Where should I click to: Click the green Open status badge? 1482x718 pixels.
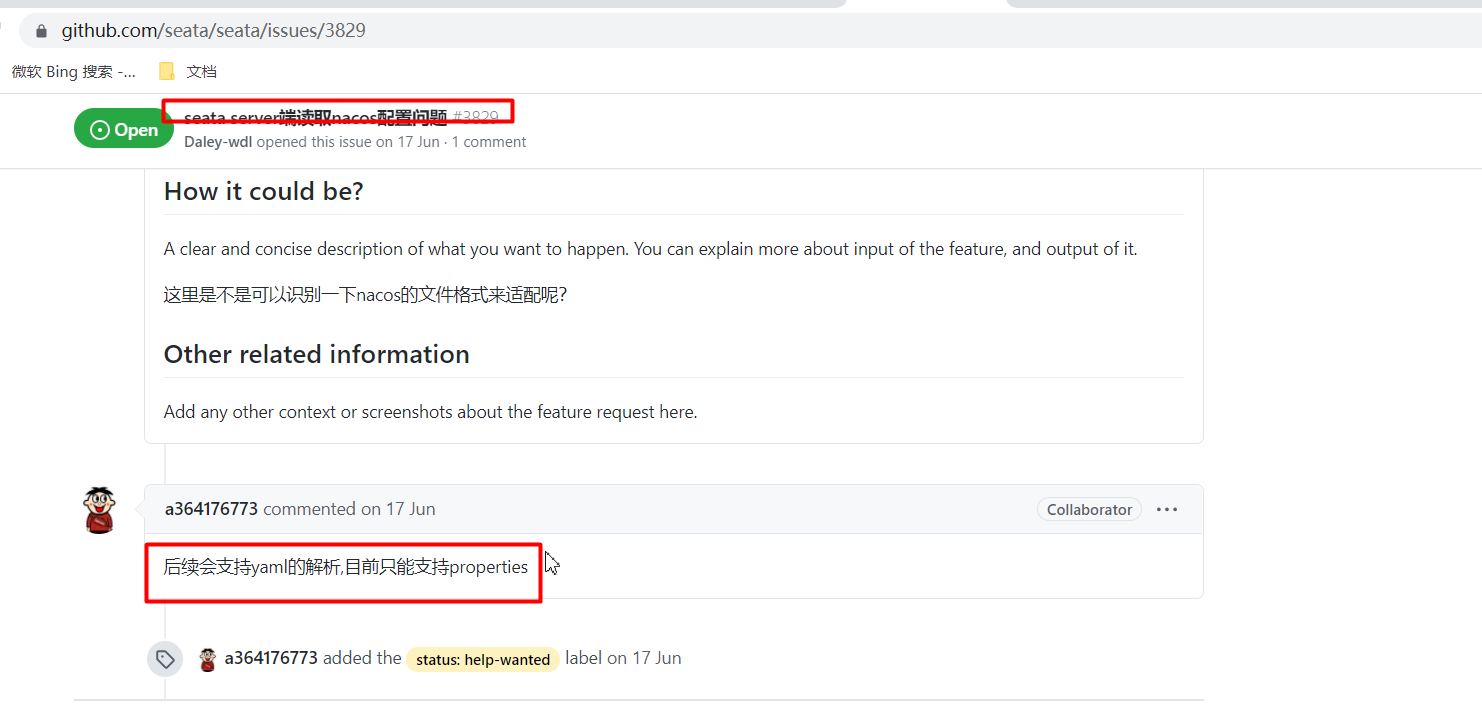tap(124, 129)
